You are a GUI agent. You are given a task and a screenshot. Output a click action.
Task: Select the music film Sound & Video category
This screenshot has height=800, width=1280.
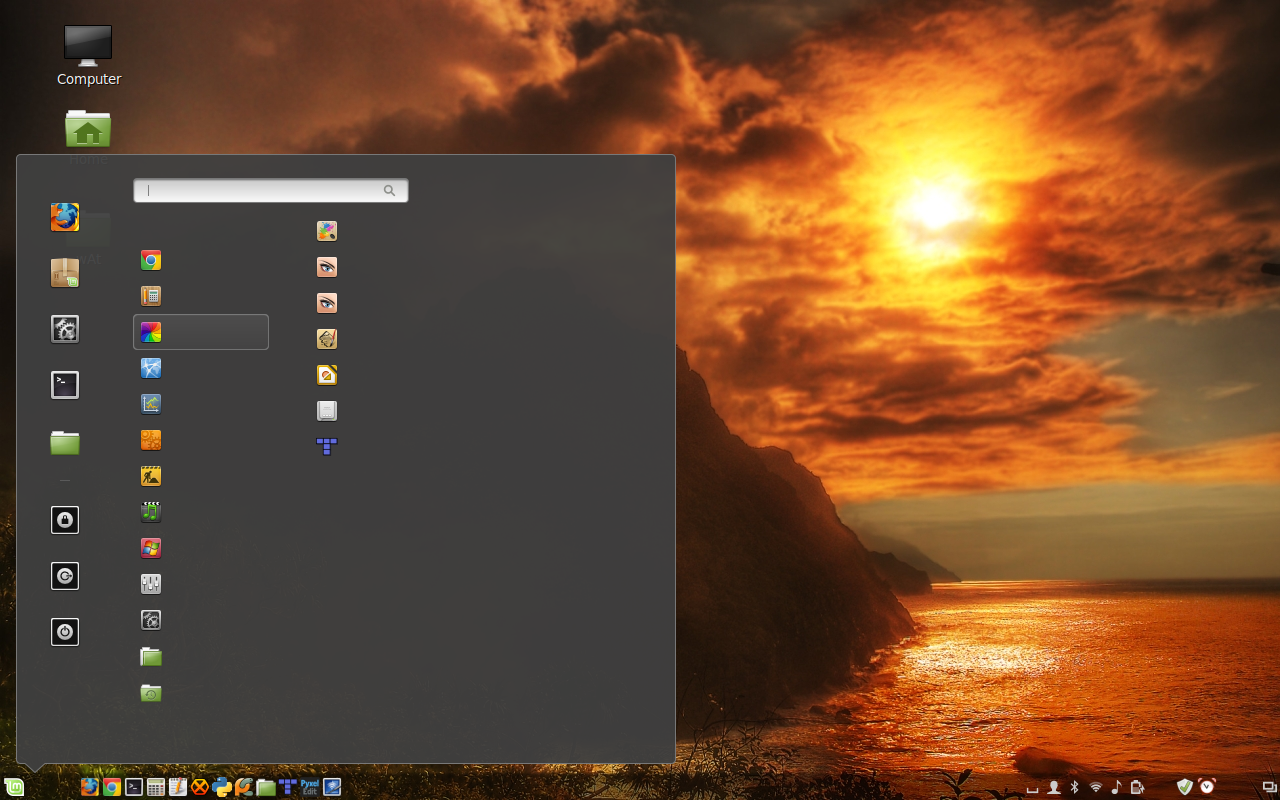pos(151,512)
